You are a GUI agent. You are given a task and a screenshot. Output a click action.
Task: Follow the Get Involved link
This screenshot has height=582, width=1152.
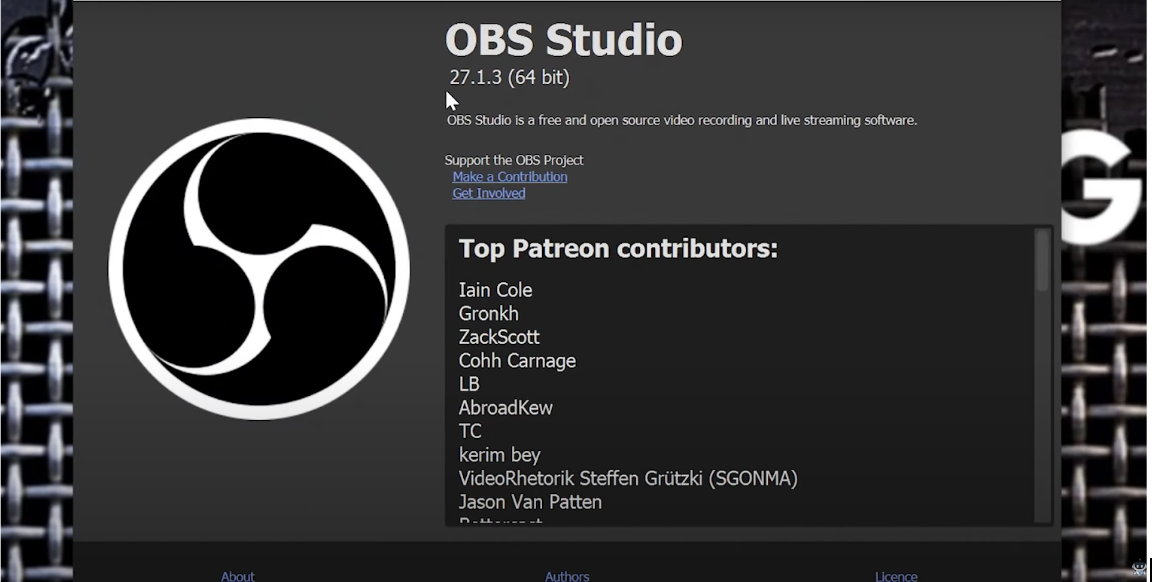click(488, 194)
